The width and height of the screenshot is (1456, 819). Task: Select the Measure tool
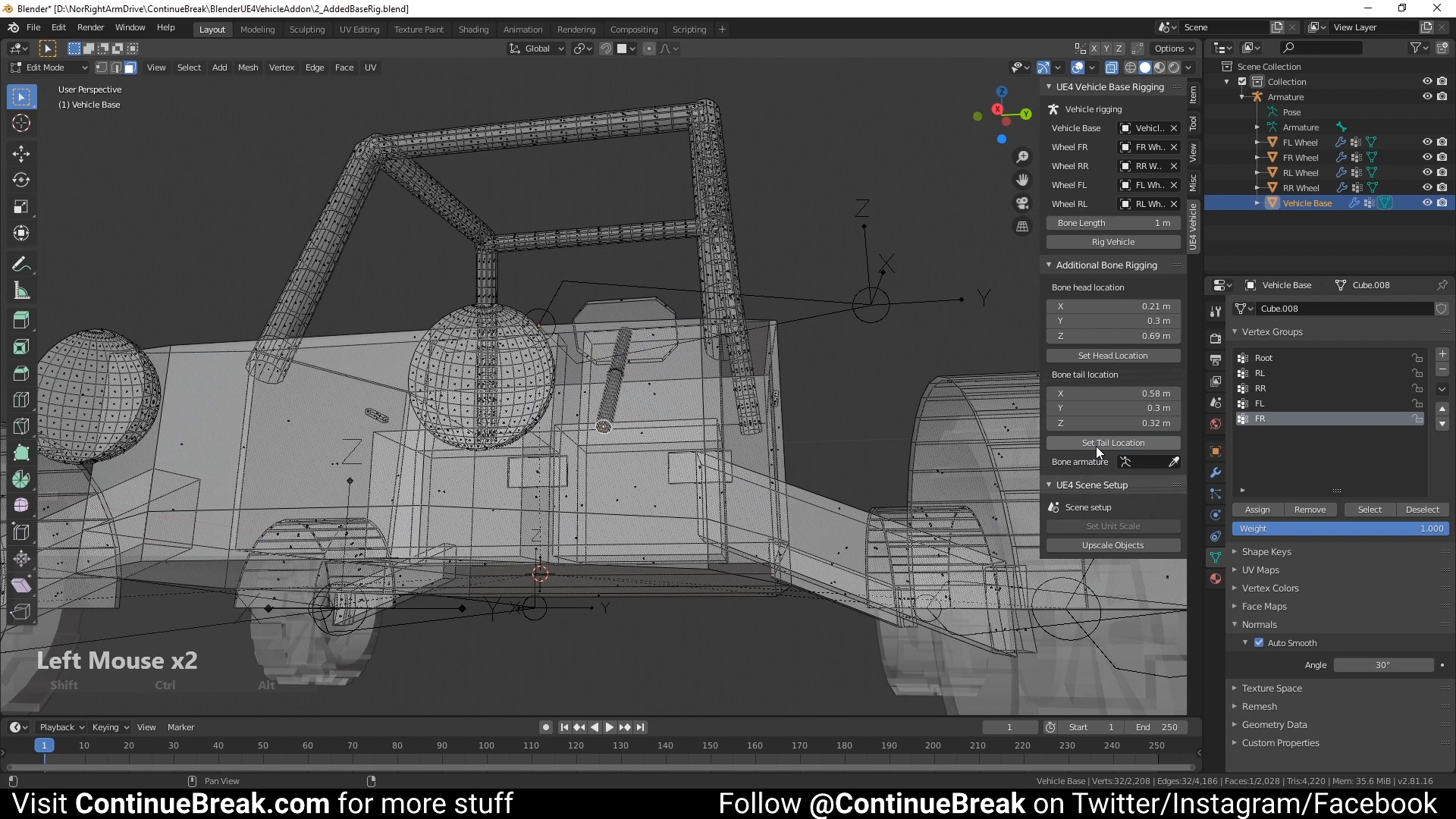coord(21,291)
